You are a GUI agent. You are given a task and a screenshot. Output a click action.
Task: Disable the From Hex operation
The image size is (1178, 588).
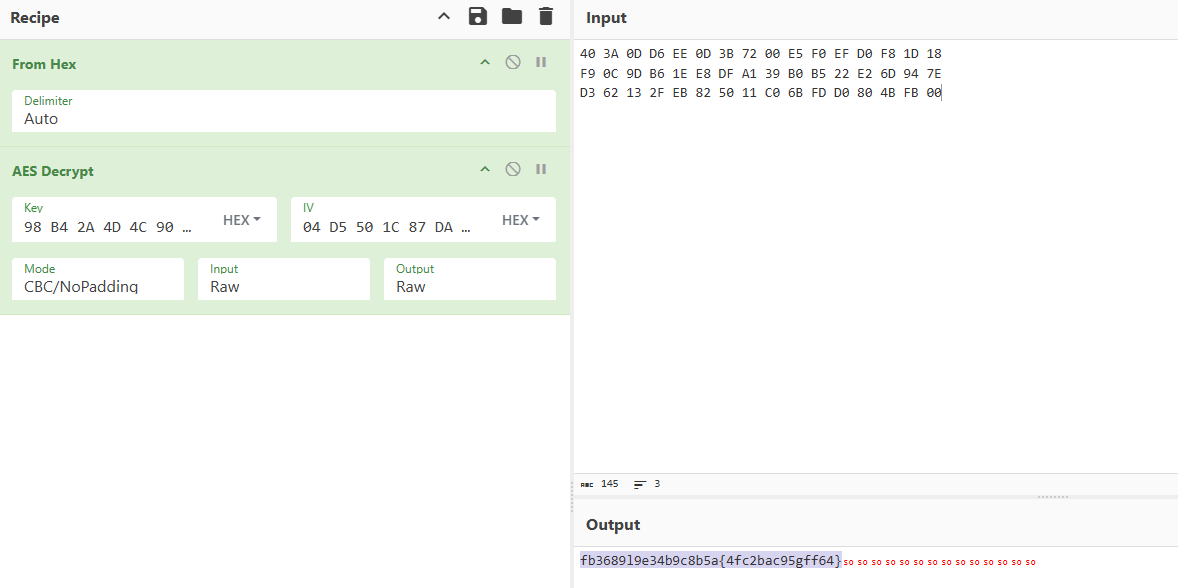(x=513, y=62)
